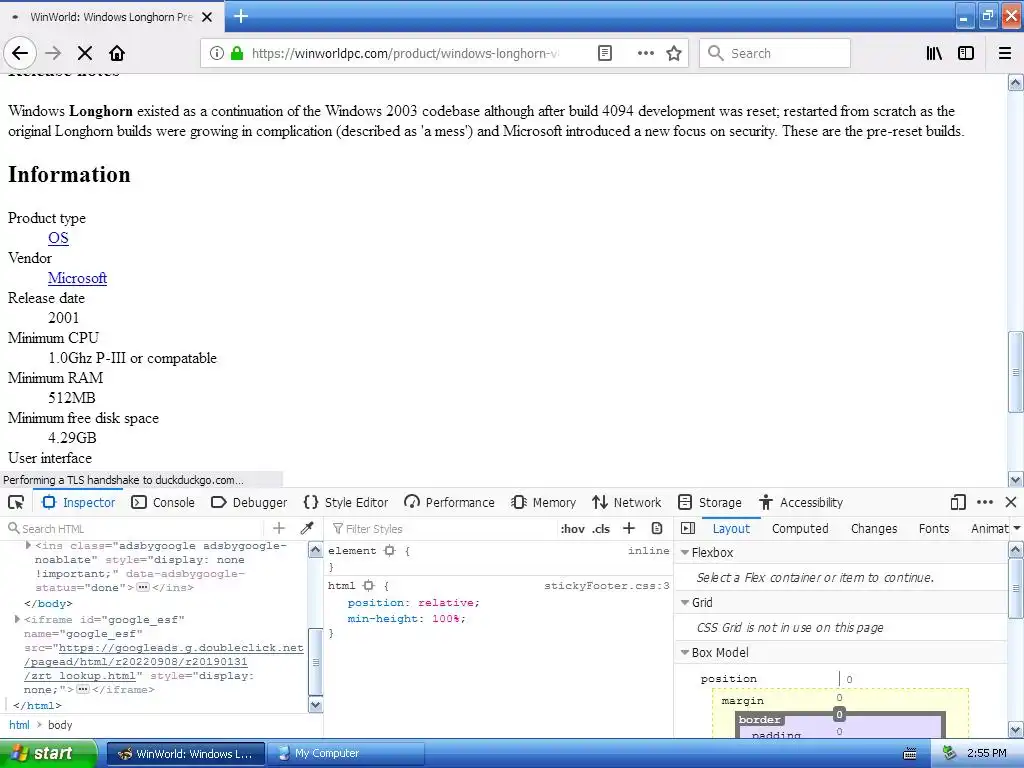Open the browser home page

(x=117, y=53)
